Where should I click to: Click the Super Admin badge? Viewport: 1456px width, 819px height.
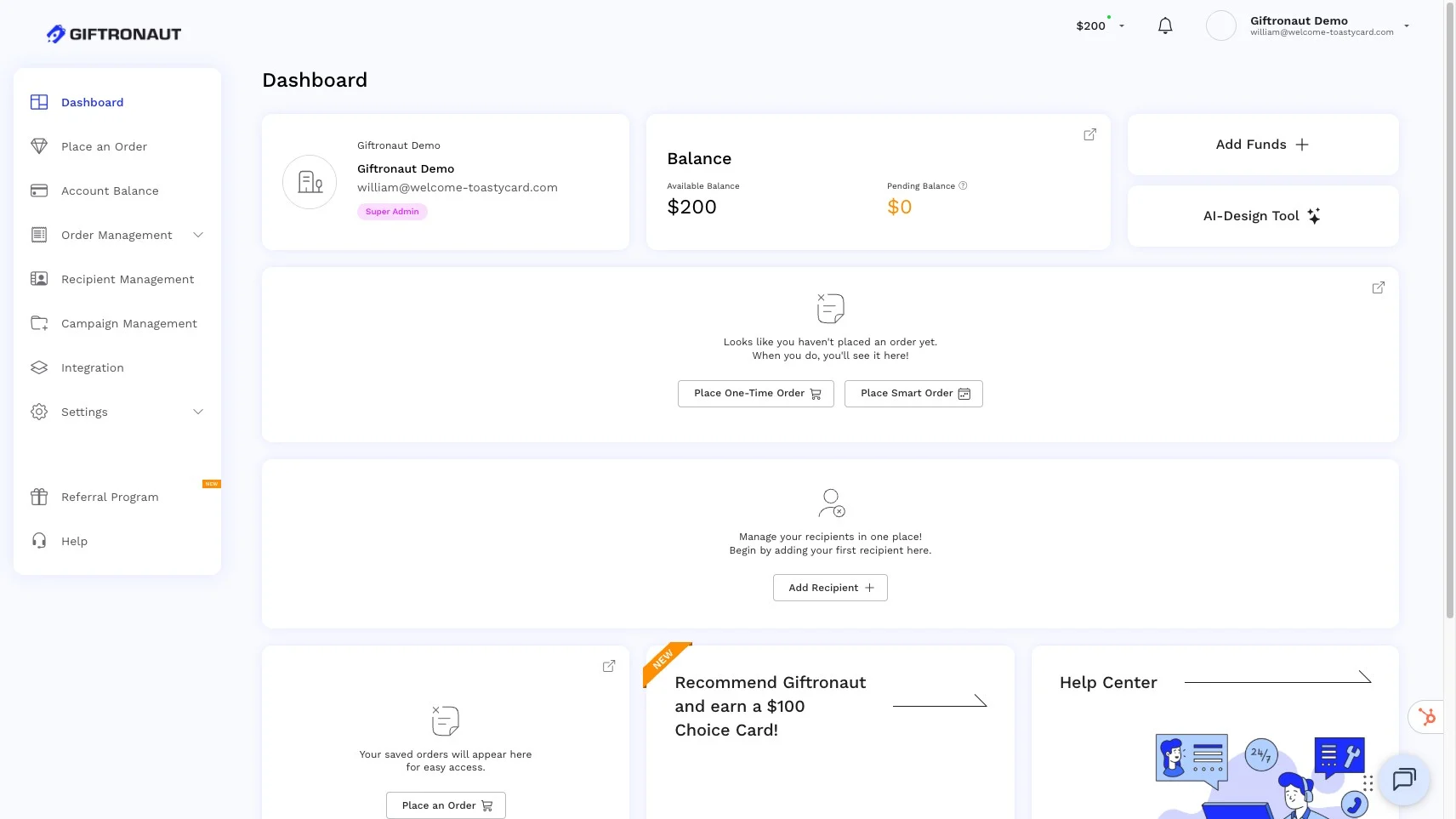coord(392,212)
